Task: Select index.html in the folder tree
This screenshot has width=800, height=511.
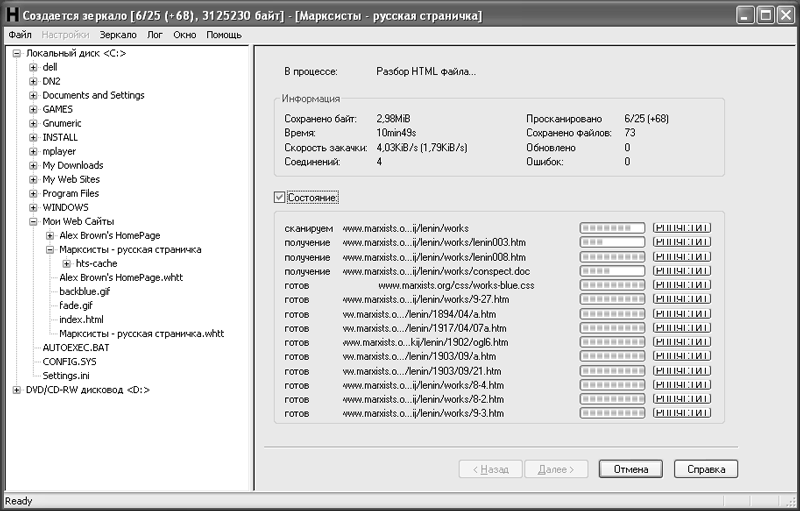Action: 81,320
